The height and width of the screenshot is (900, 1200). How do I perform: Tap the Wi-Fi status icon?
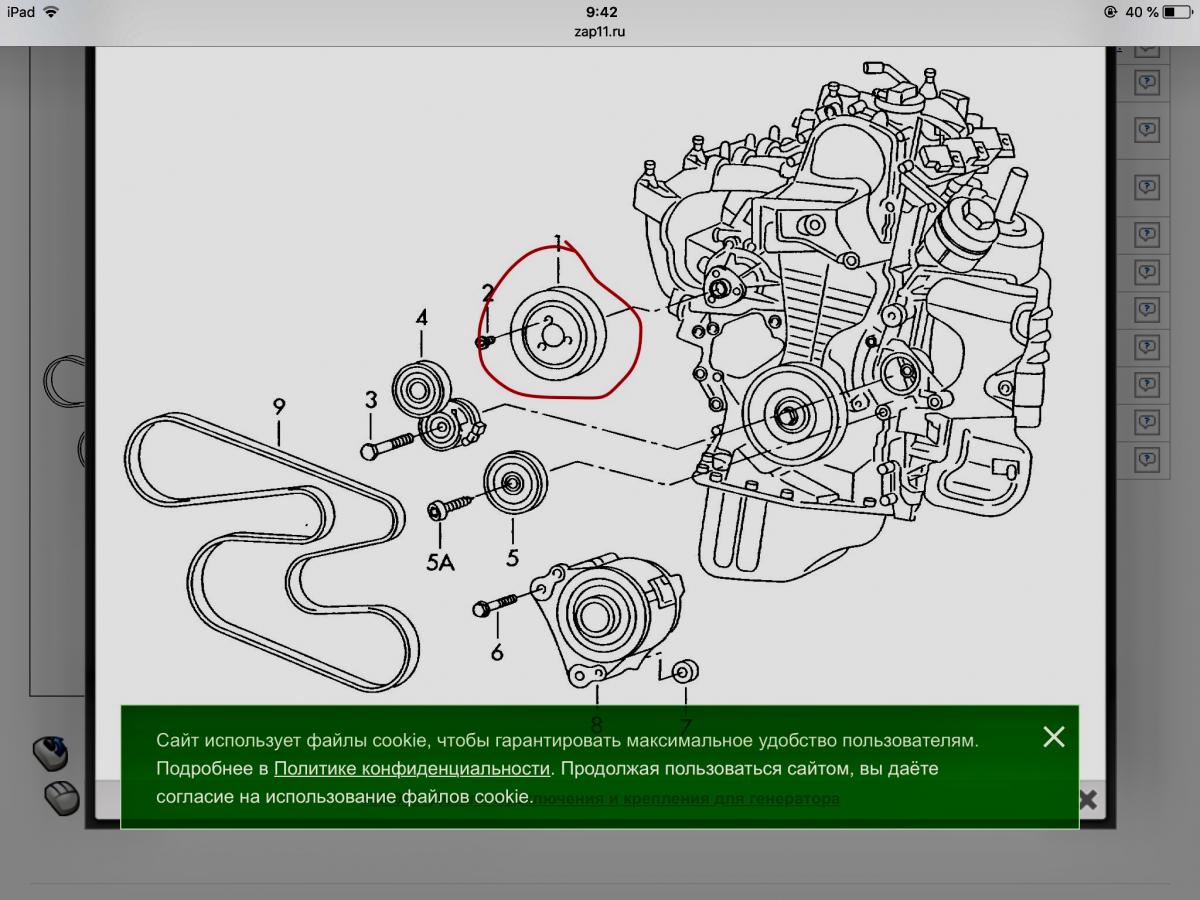click(x=51, y=12)
